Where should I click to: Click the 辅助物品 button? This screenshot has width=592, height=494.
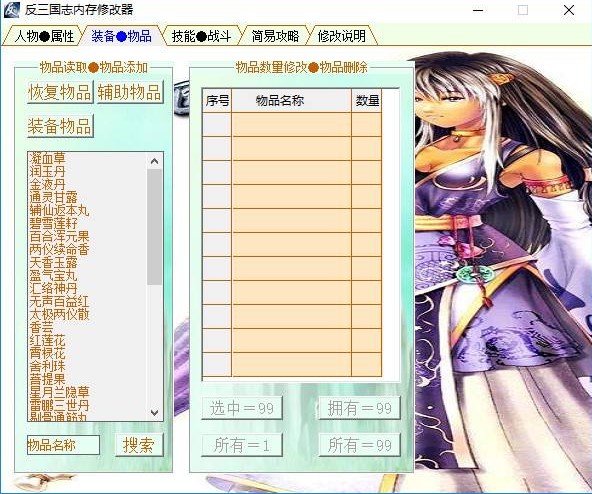click(130, 92)
